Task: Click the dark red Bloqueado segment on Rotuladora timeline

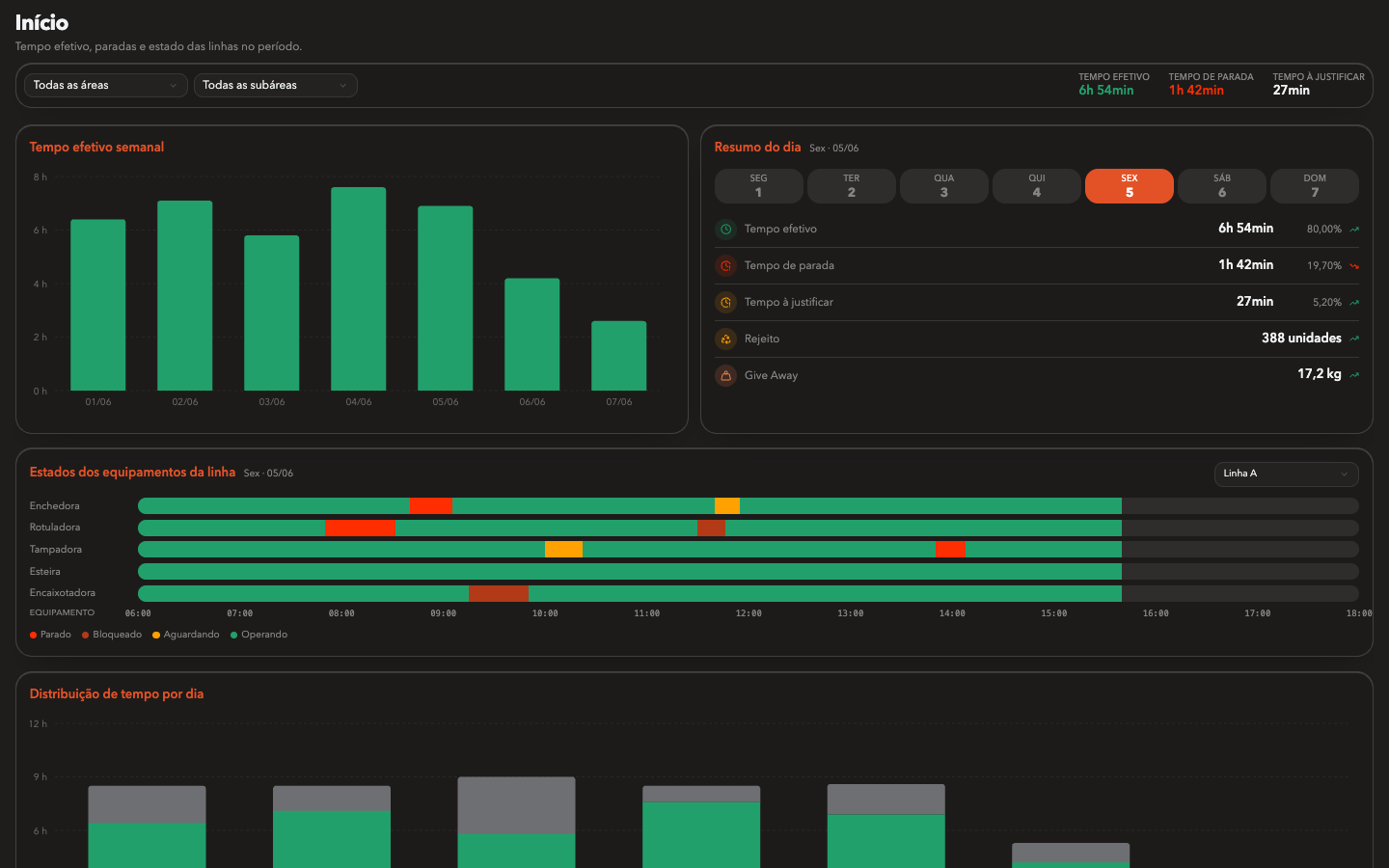Action: tap(711, 529)
